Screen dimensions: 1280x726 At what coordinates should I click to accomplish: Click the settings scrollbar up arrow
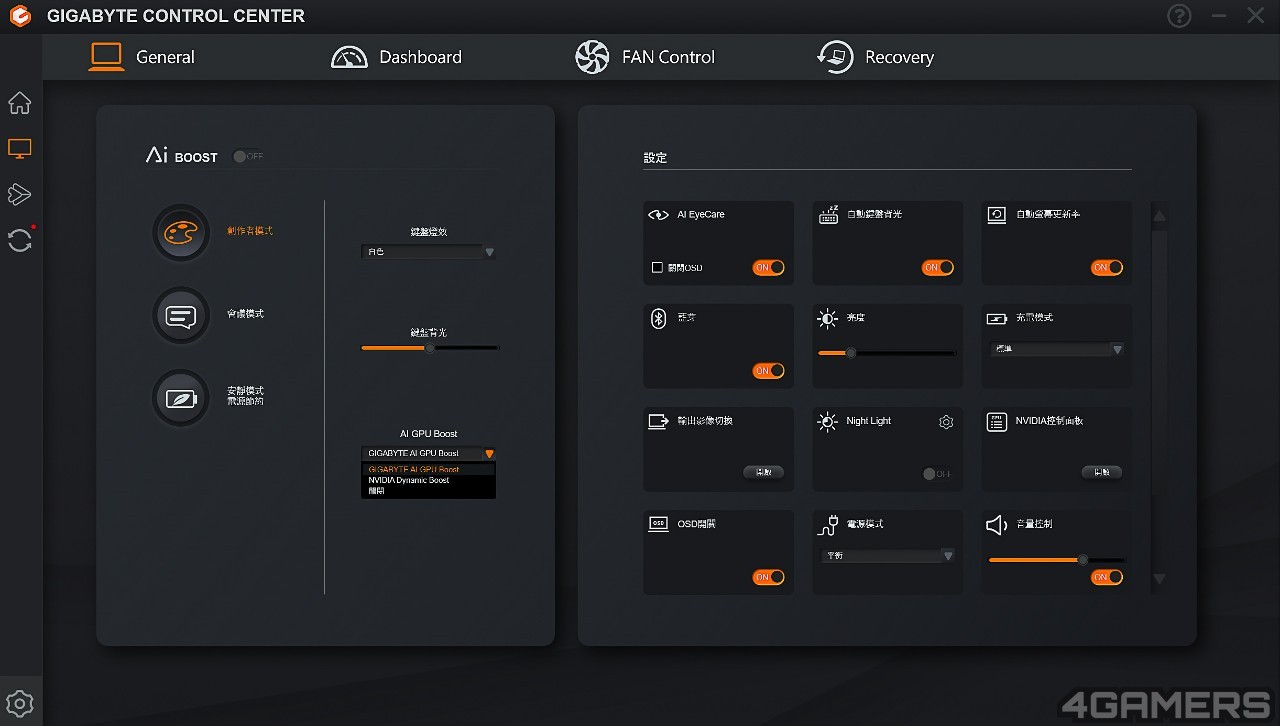tap(1160, 215)
